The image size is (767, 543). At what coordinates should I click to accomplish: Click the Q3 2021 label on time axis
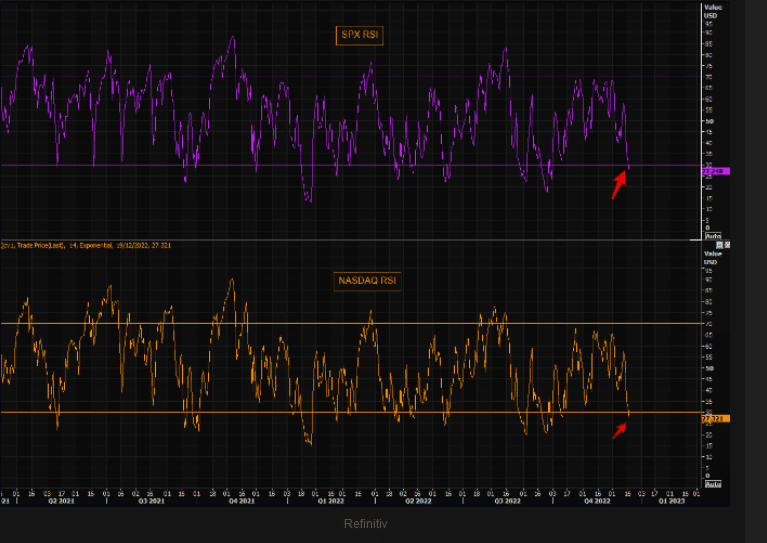point(153,502)
